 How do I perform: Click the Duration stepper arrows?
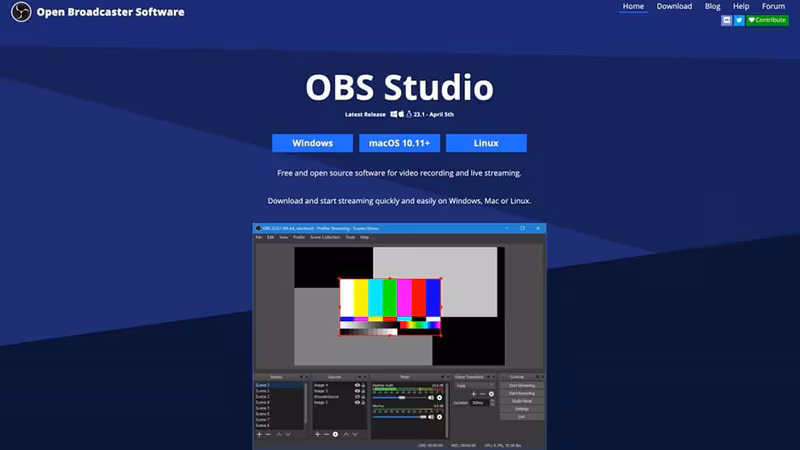pyautogui.click(x=492, y=403)
